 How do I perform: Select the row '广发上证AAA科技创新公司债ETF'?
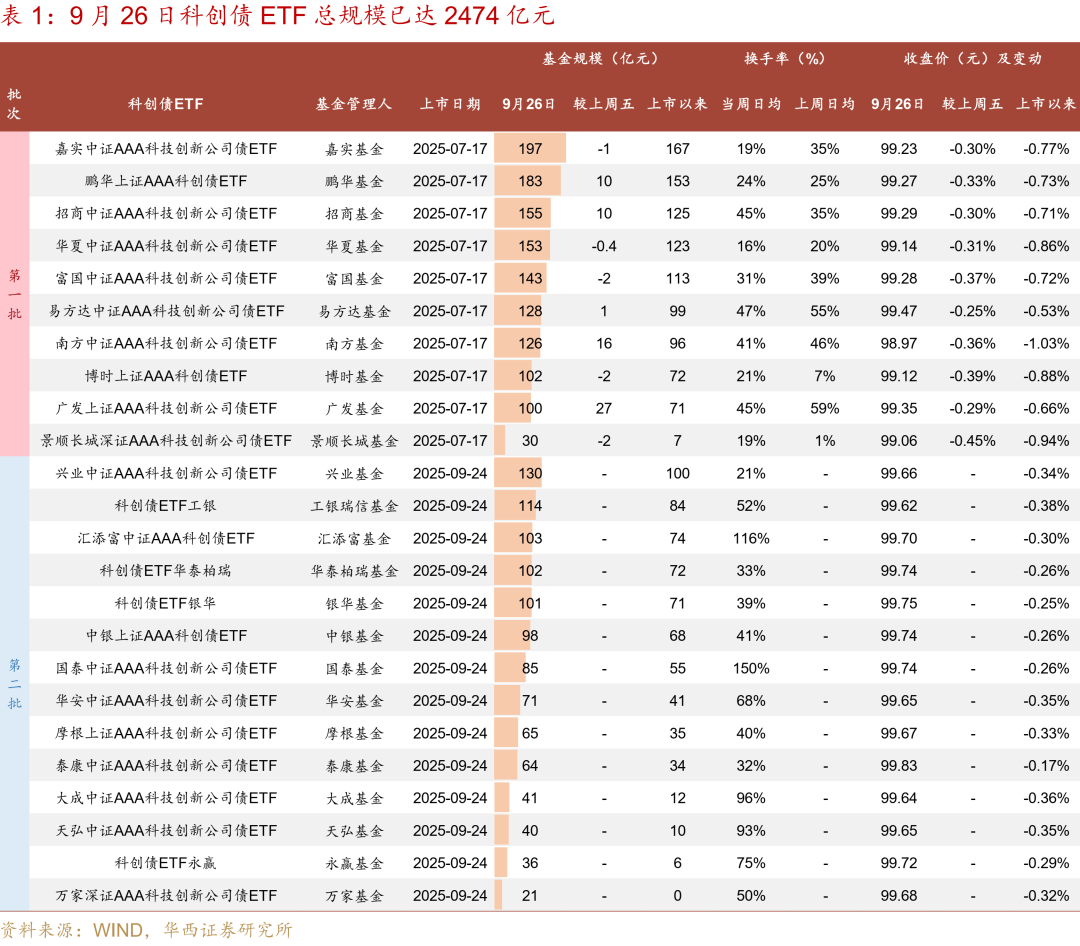pos(554,408)
